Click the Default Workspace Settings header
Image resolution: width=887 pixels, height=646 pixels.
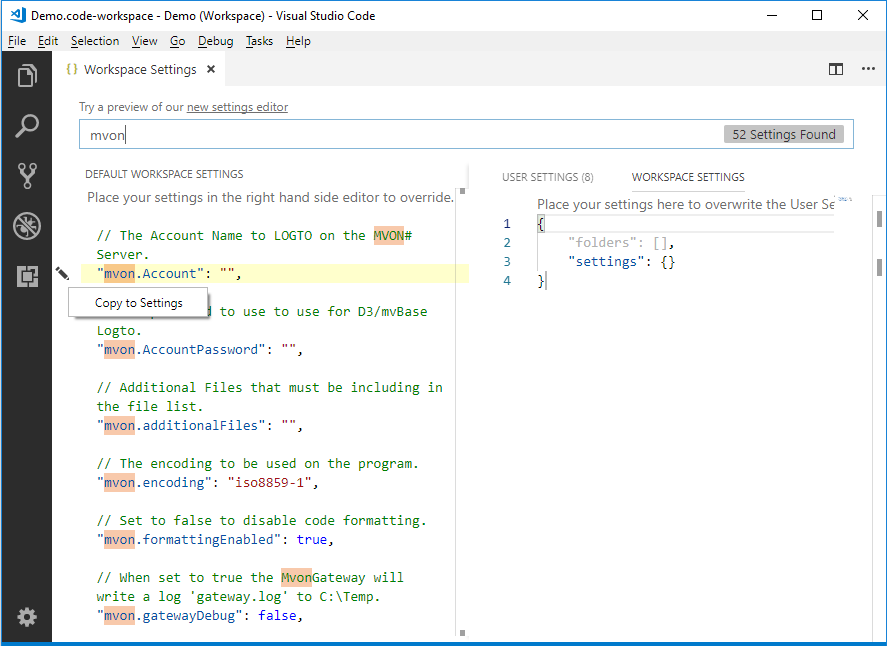164,174
